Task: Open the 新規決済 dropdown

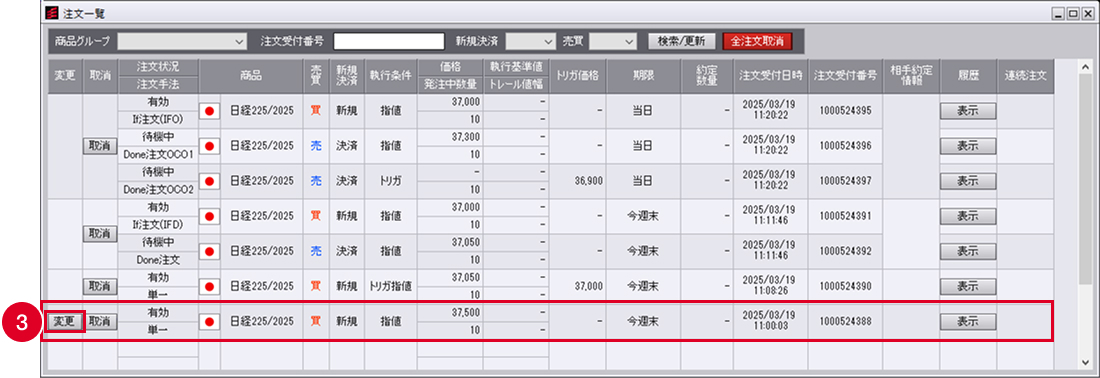Action: click(x=531, y=41)
